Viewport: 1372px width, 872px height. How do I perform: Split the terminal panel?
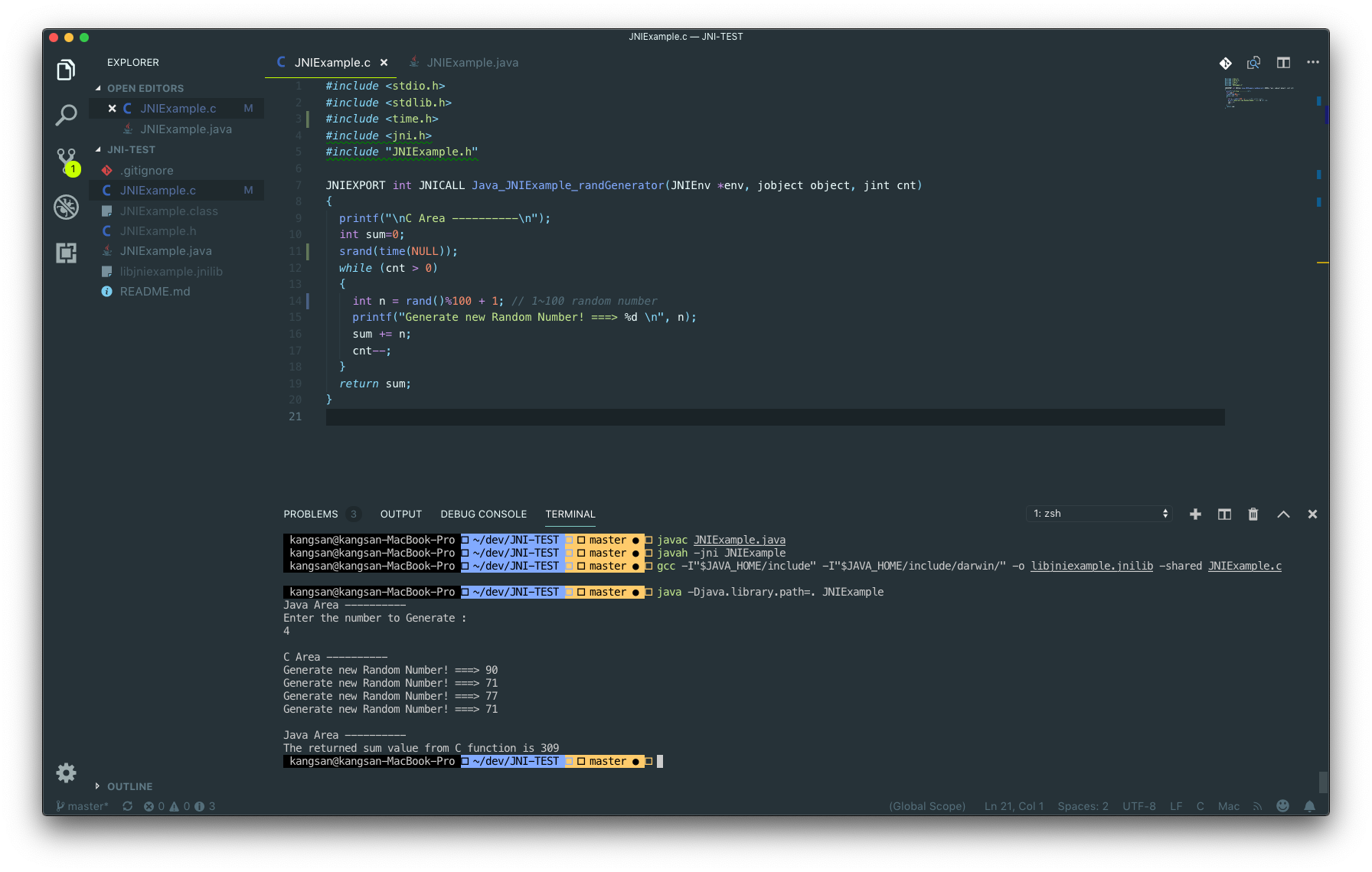pos(1224,514)
